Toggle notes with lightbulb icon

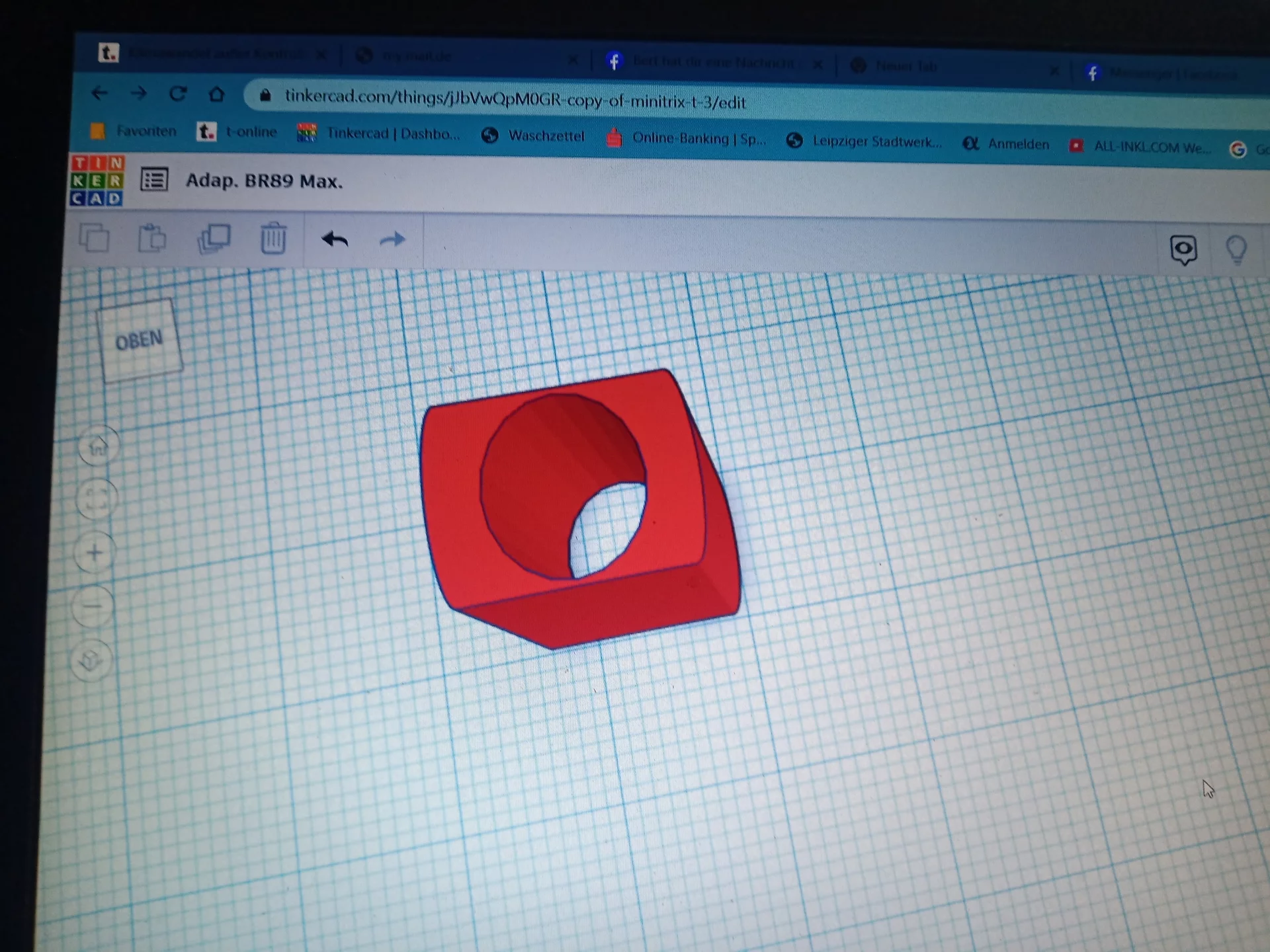[x=1236, y=250]
